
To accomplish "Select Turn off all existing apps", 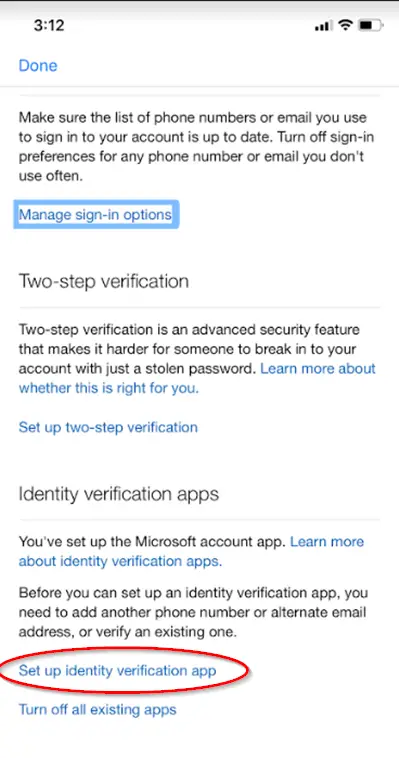I will [x=97, y=710].
